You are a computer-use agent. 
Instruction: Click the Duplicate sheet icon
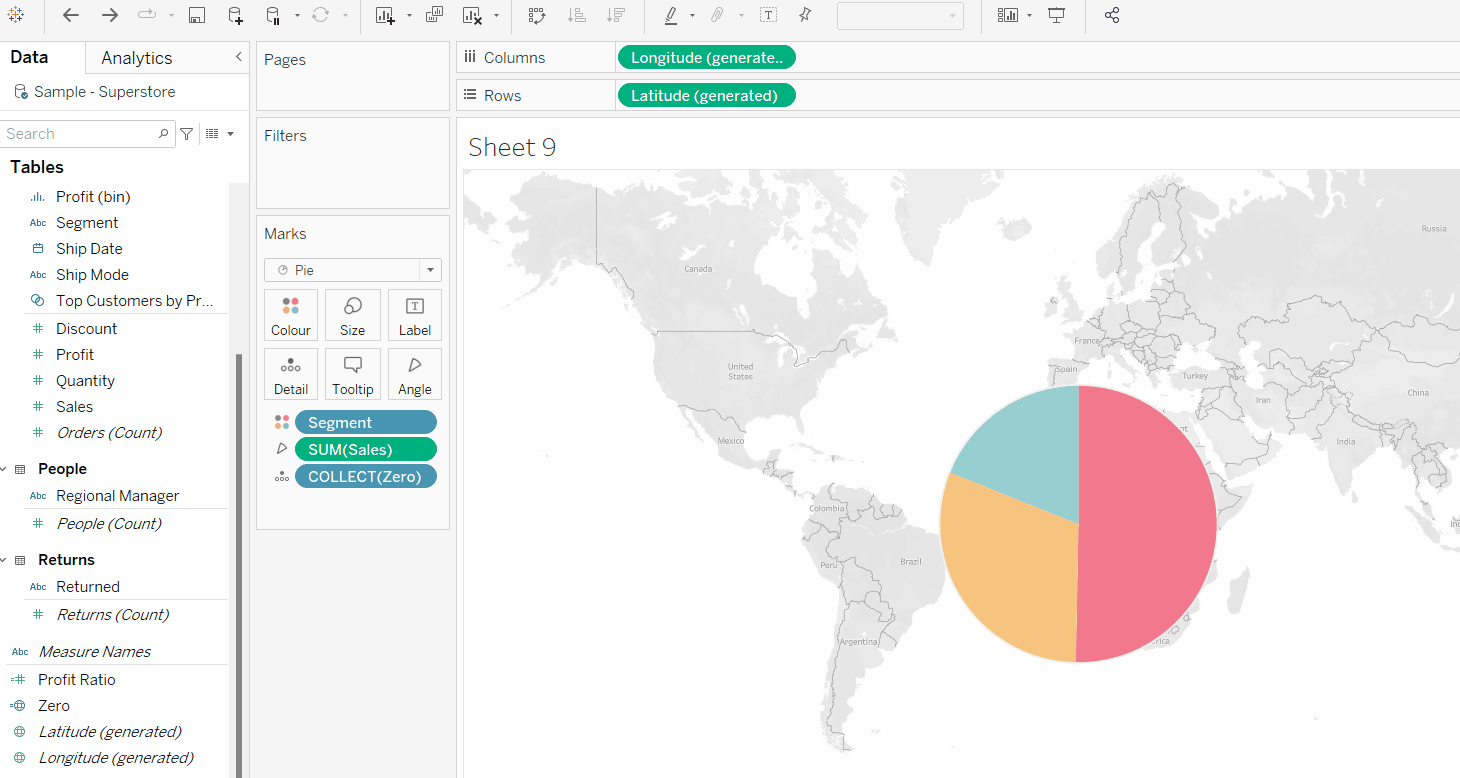coord(434,15)
